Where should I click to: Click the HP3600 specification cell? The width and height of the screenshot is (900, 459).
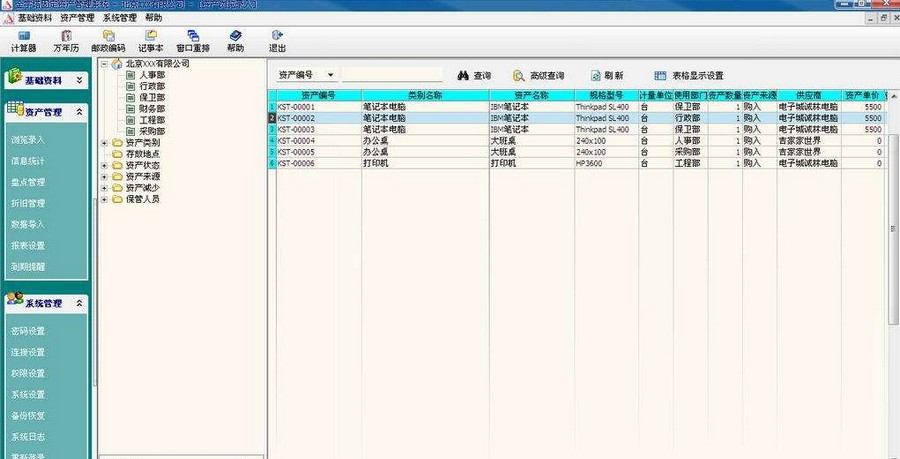tap(606, 164)
